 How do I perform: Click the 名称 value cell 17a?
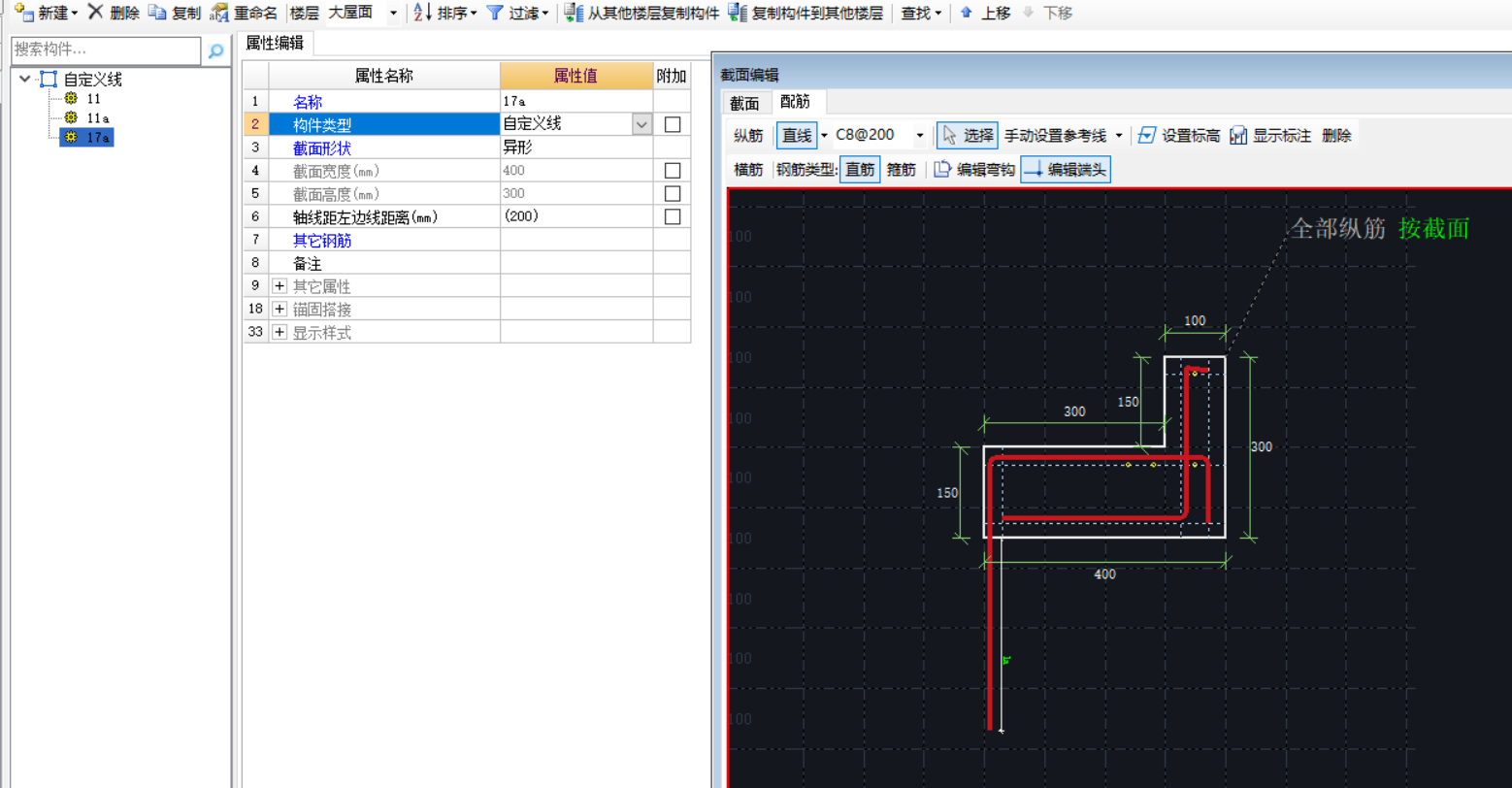(x=576, y=101)
